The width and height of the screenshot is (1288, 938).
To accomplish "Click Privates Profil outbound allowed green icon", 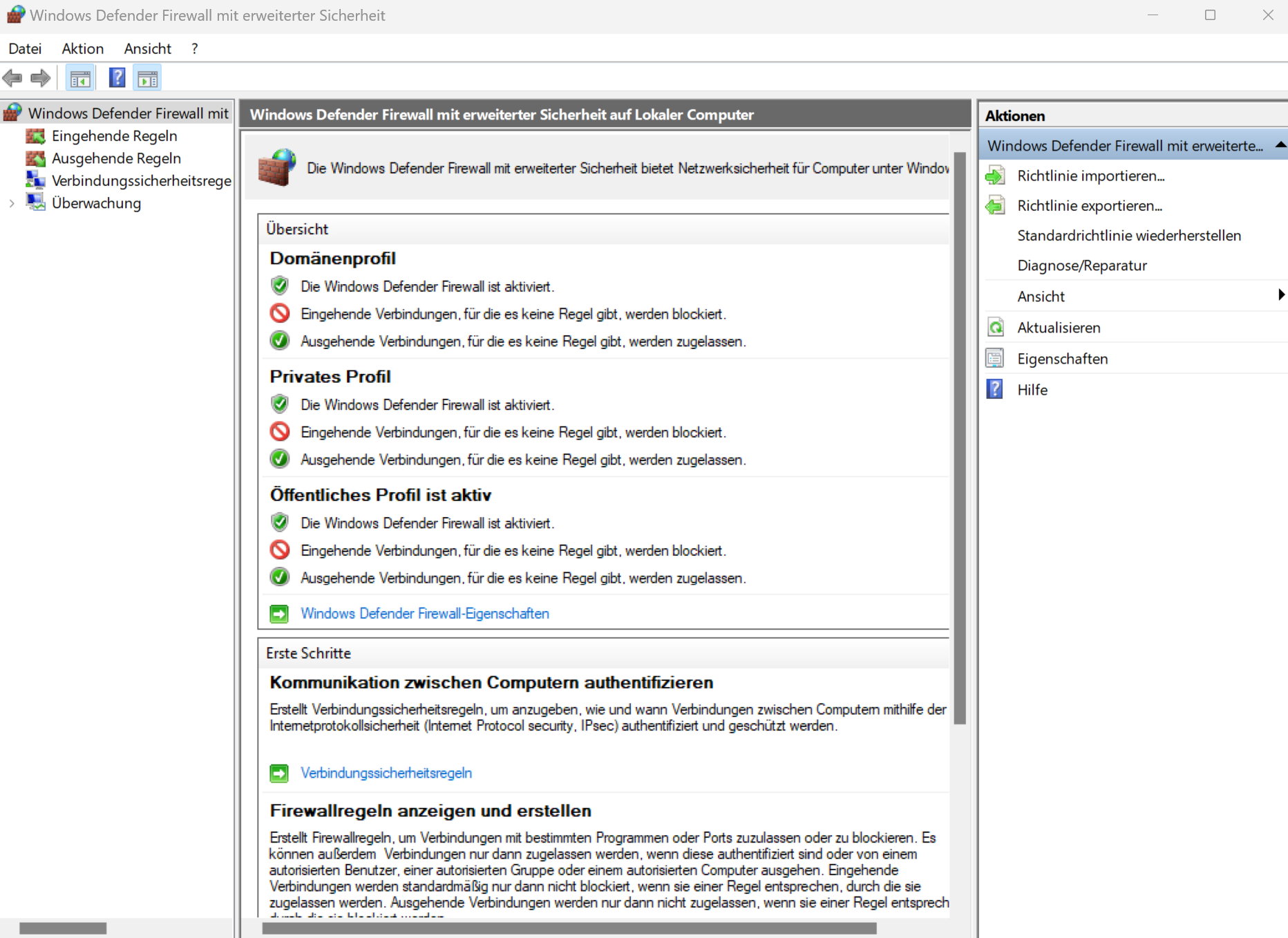I will (x=280, y=459).
